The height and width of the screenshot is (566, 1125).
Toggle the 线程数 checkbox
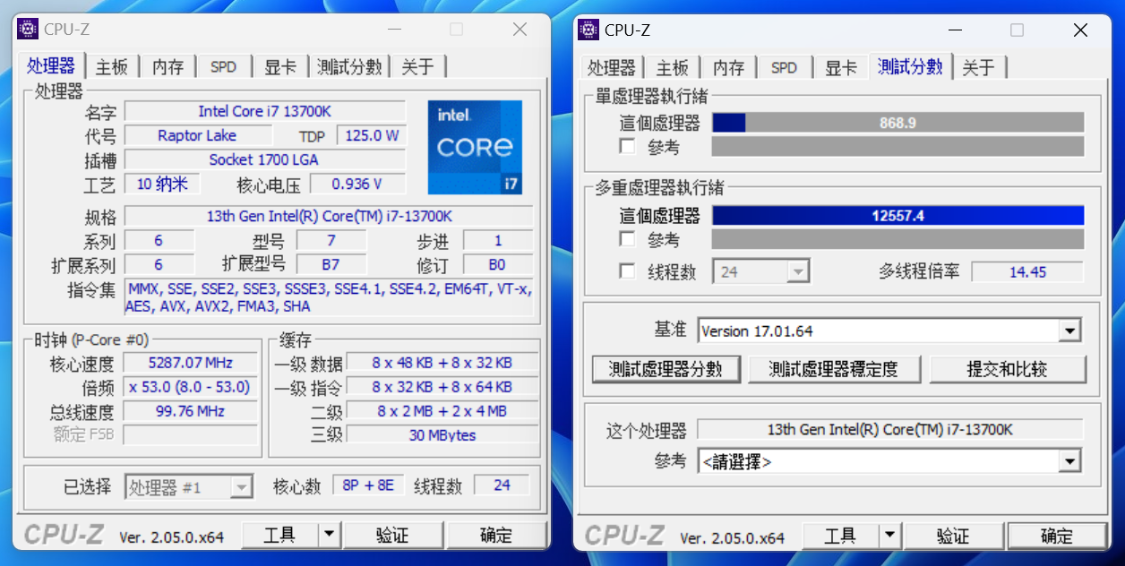coord(627,271)
